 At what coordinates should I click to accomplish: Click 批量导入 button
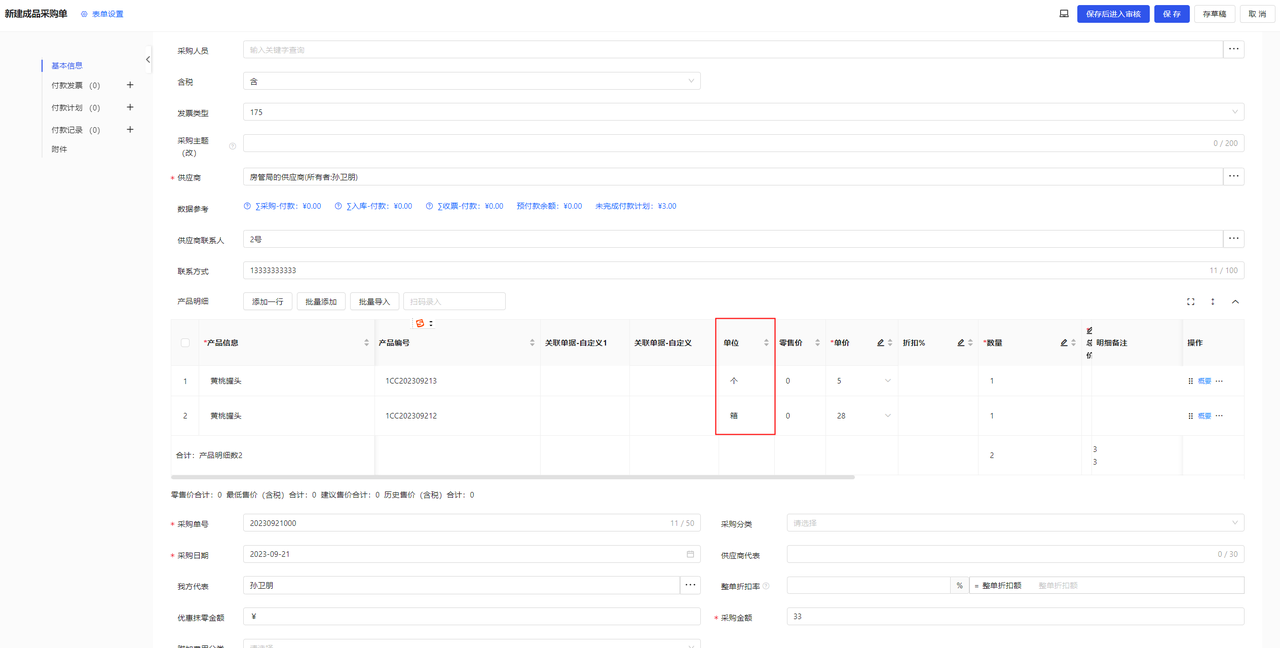[375, 301]
